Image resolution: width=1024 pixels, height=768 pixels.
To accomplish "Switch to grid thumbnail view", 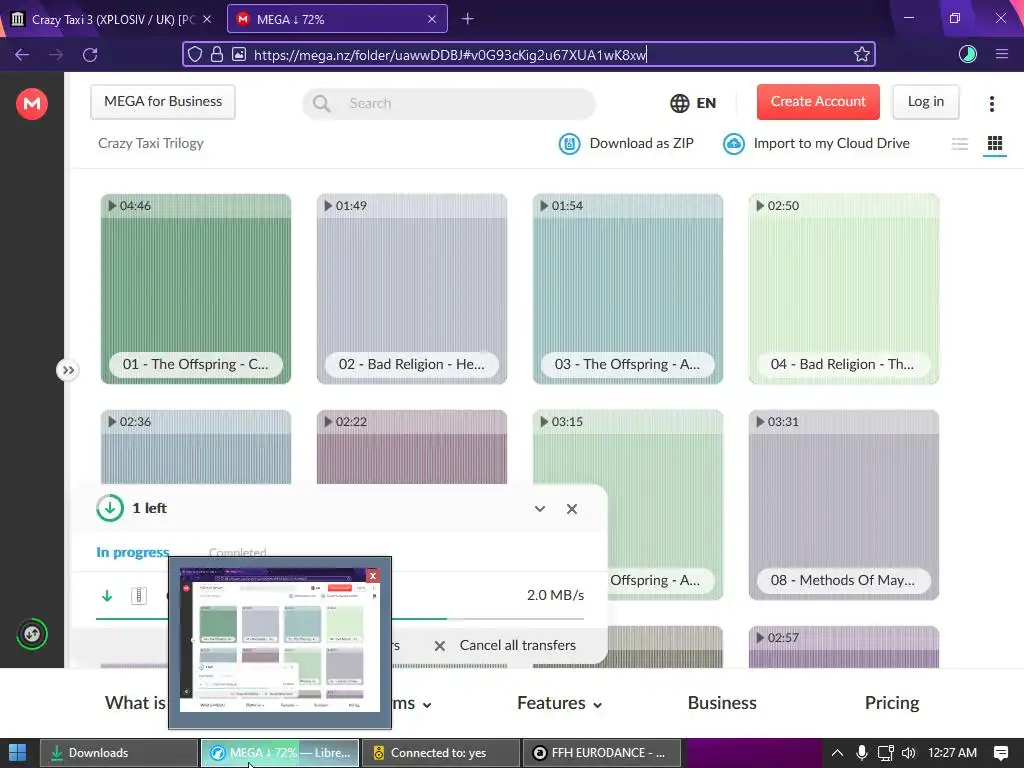I will click(x=995, y=144).
